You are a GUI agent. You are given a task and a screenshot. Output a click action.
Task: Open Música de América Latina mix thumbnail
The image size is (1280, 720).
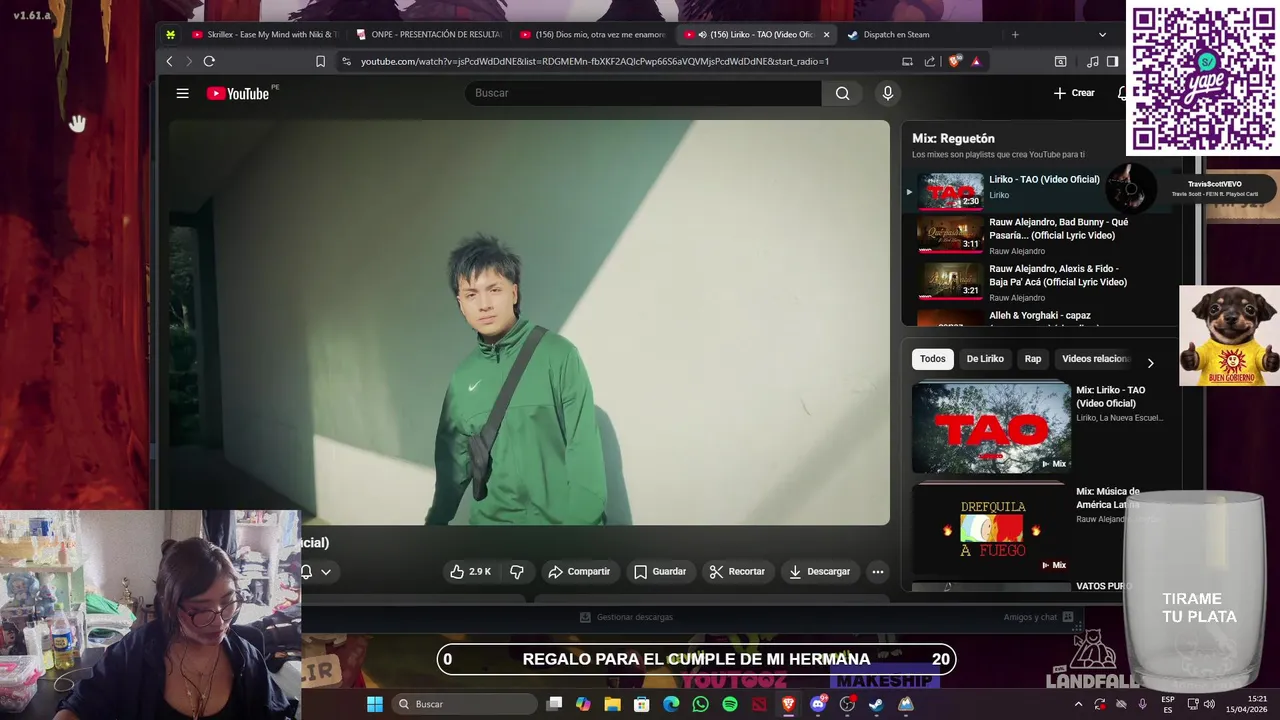point(991,530)
